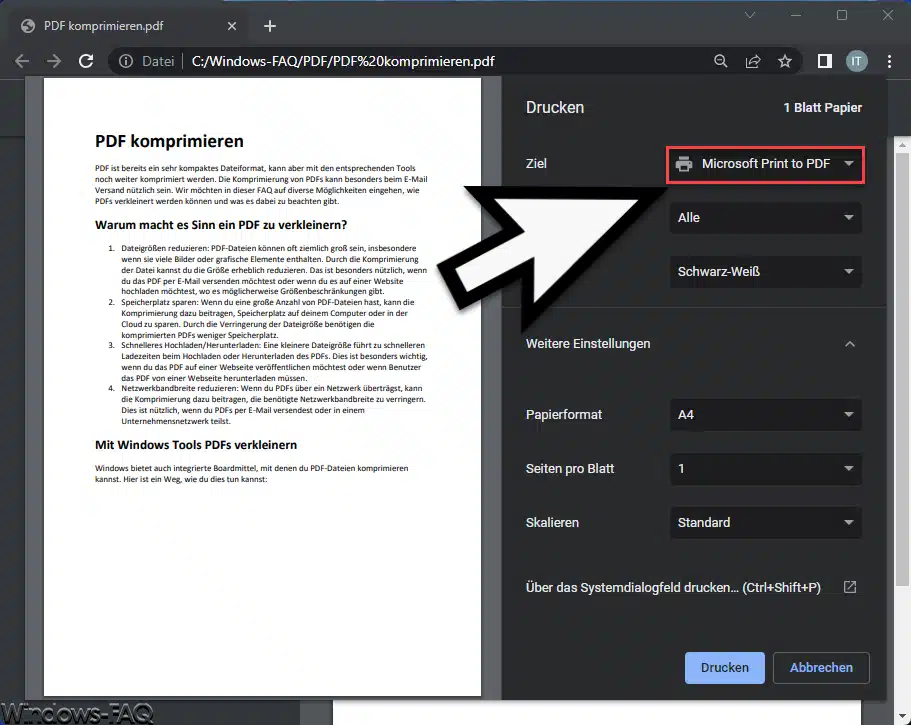Viewport: 911px width, 725px height.
Task: Share this page via share icon
Action: (753, 61)
